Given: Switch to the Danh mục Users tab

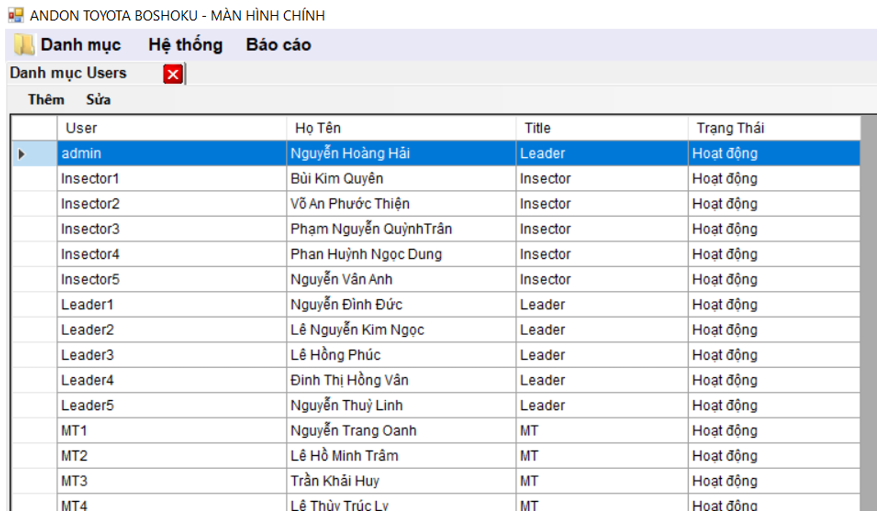Looking at the screenshot, I should point(68,73).
